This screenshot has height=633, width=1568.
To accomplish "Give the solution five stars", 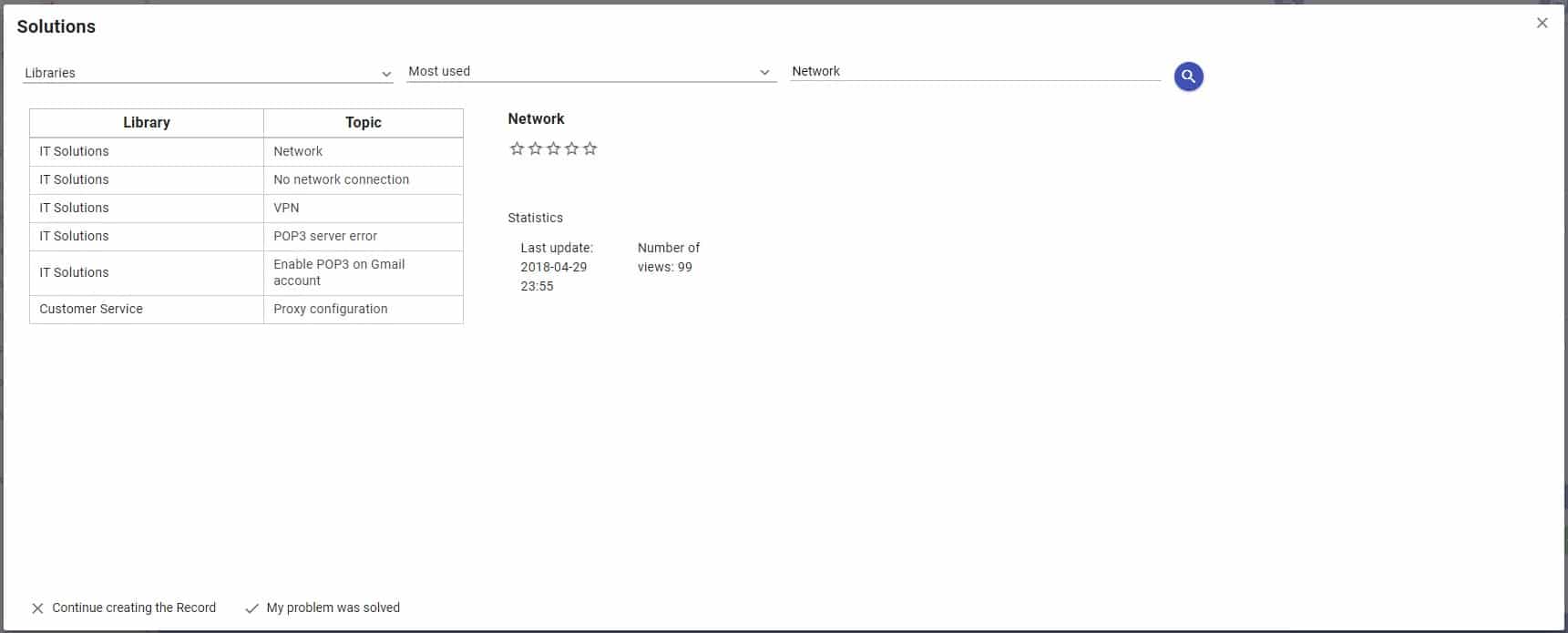I will pyautogui.click(x=590, y=148).
